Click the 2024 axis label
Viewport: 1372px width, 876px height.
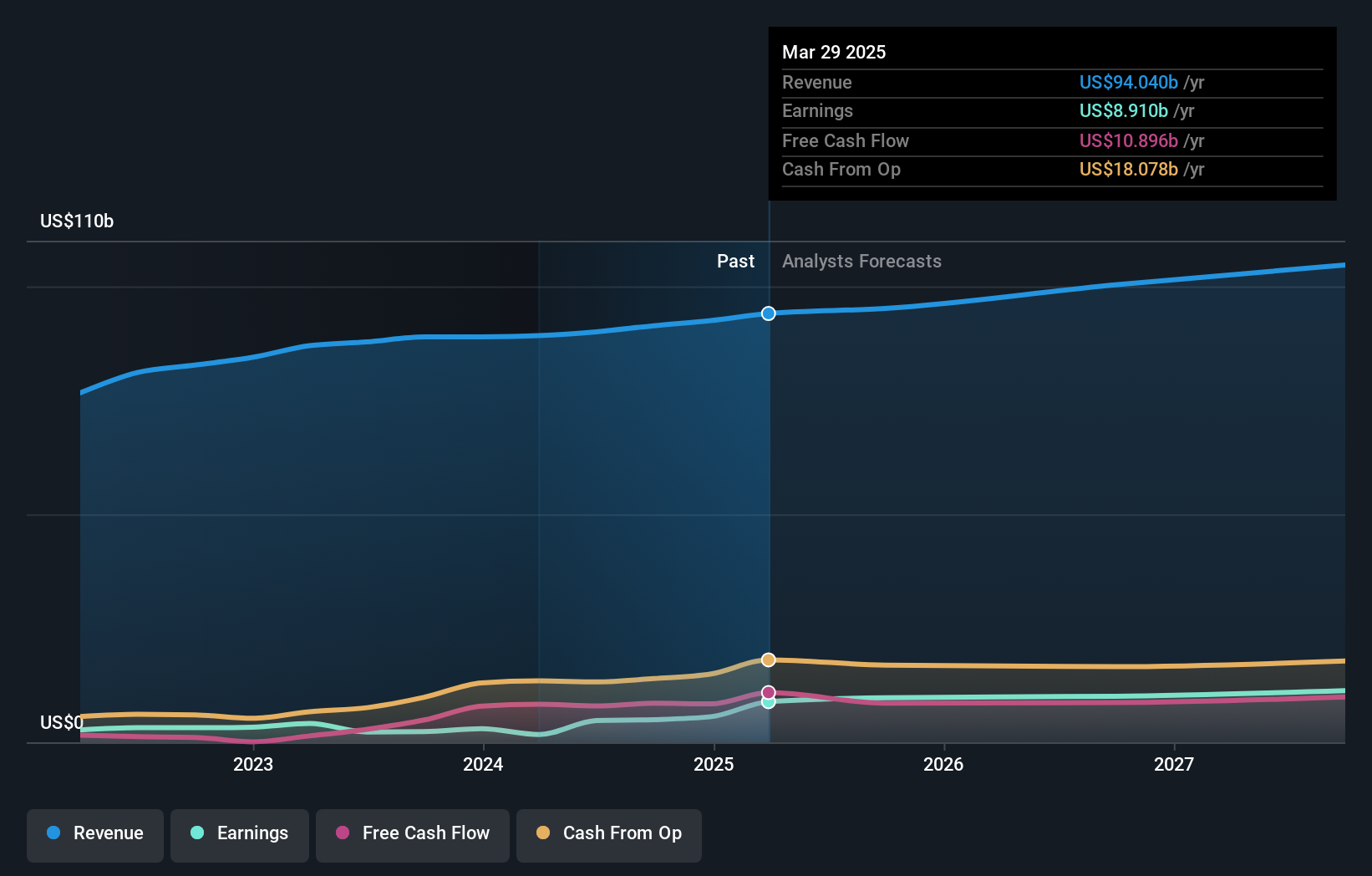coord(483,764)
